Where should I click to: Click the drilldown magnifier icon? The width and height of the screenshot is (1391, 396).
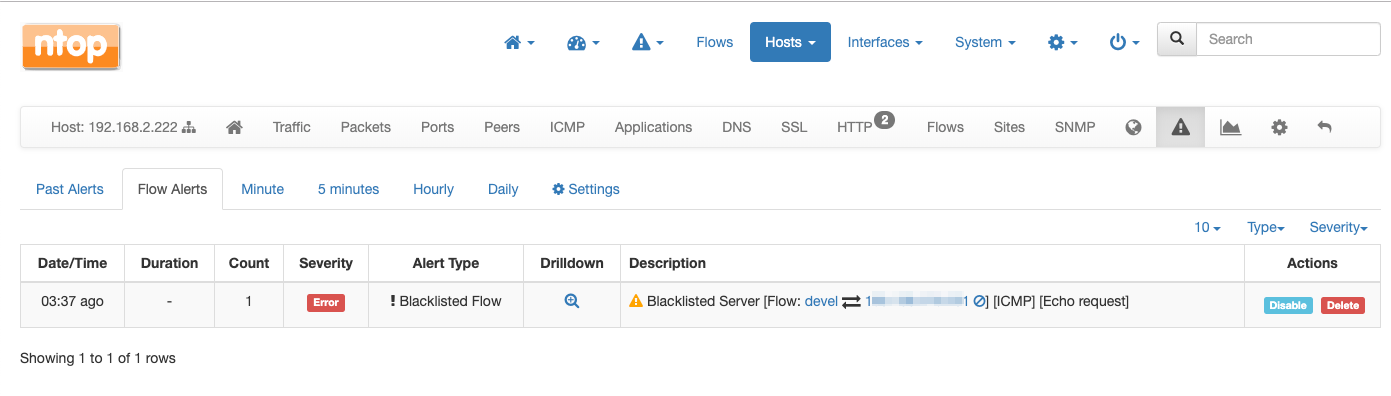572,301
